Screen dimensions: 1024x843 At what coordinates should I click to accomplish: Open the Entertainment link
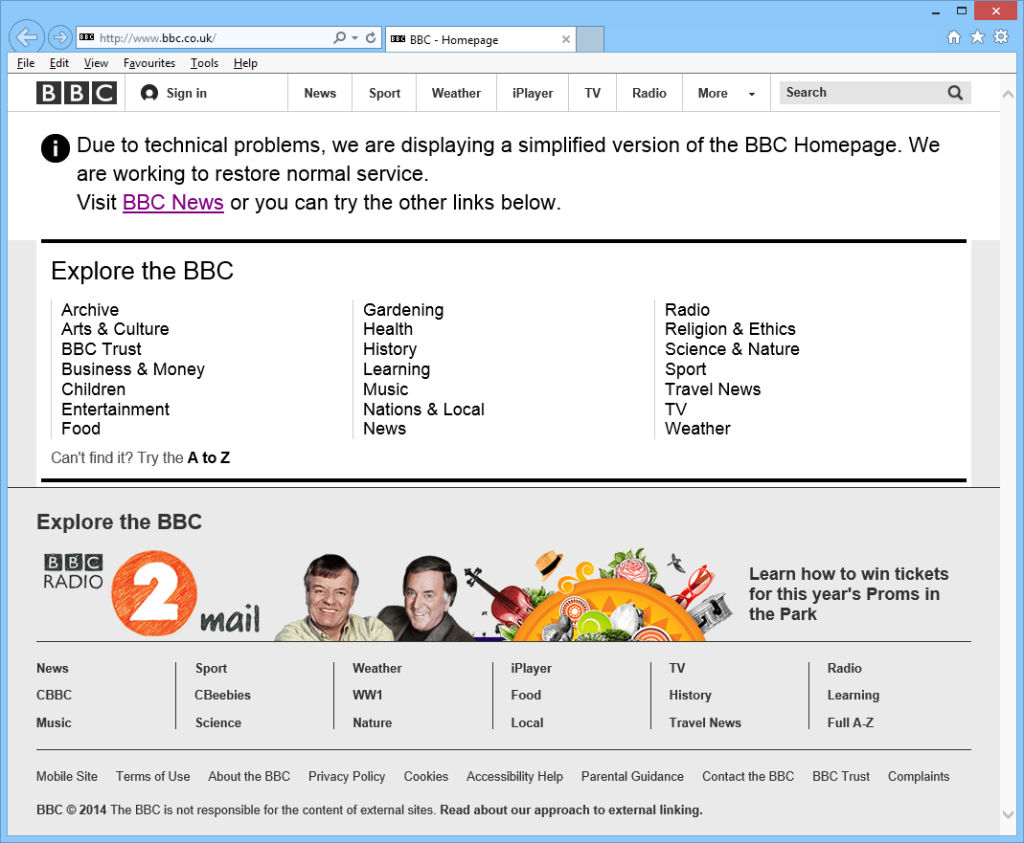coord(115,409)
